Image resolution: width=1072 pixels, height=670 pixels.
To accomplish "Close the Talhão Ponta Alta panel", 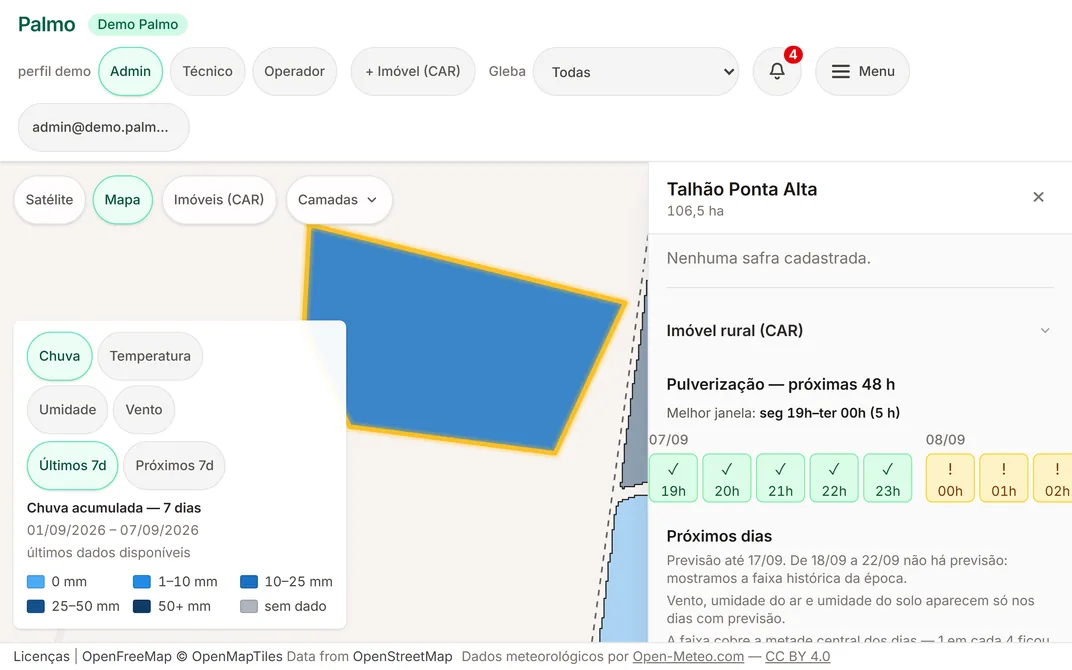I will (x=1038, y=197).
